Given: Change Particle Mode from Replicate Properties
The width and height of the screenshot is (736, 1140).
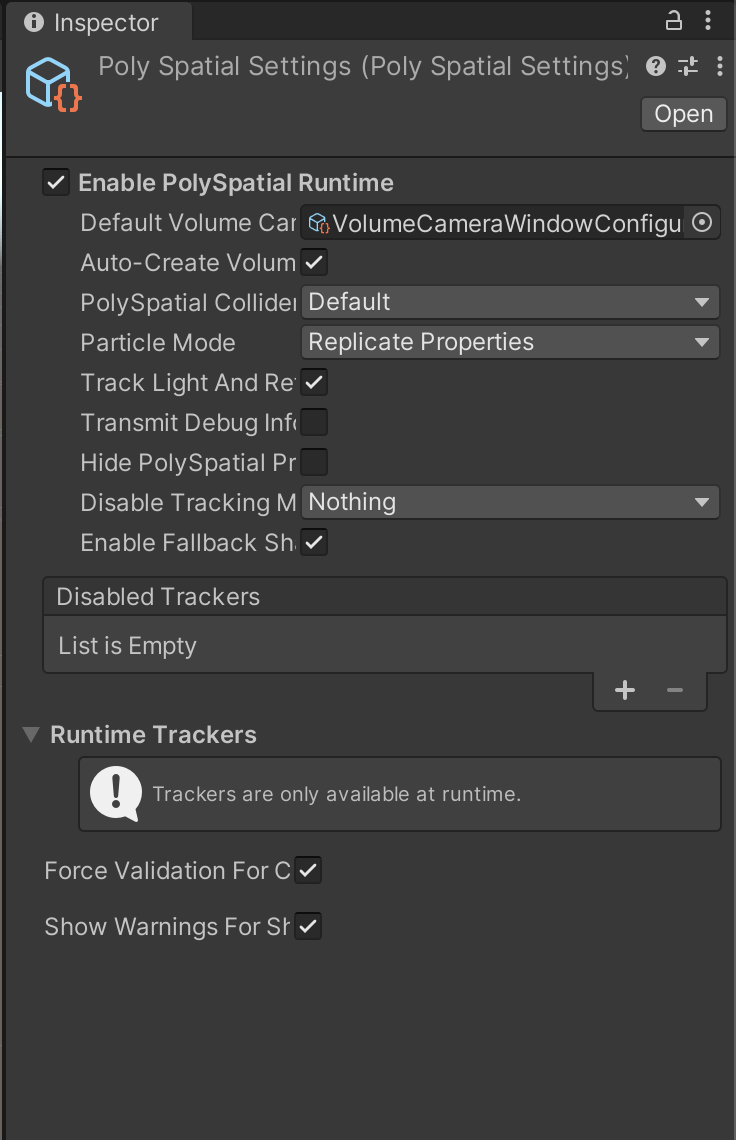Looking at the screenshot, I should (x=510, y=342).
